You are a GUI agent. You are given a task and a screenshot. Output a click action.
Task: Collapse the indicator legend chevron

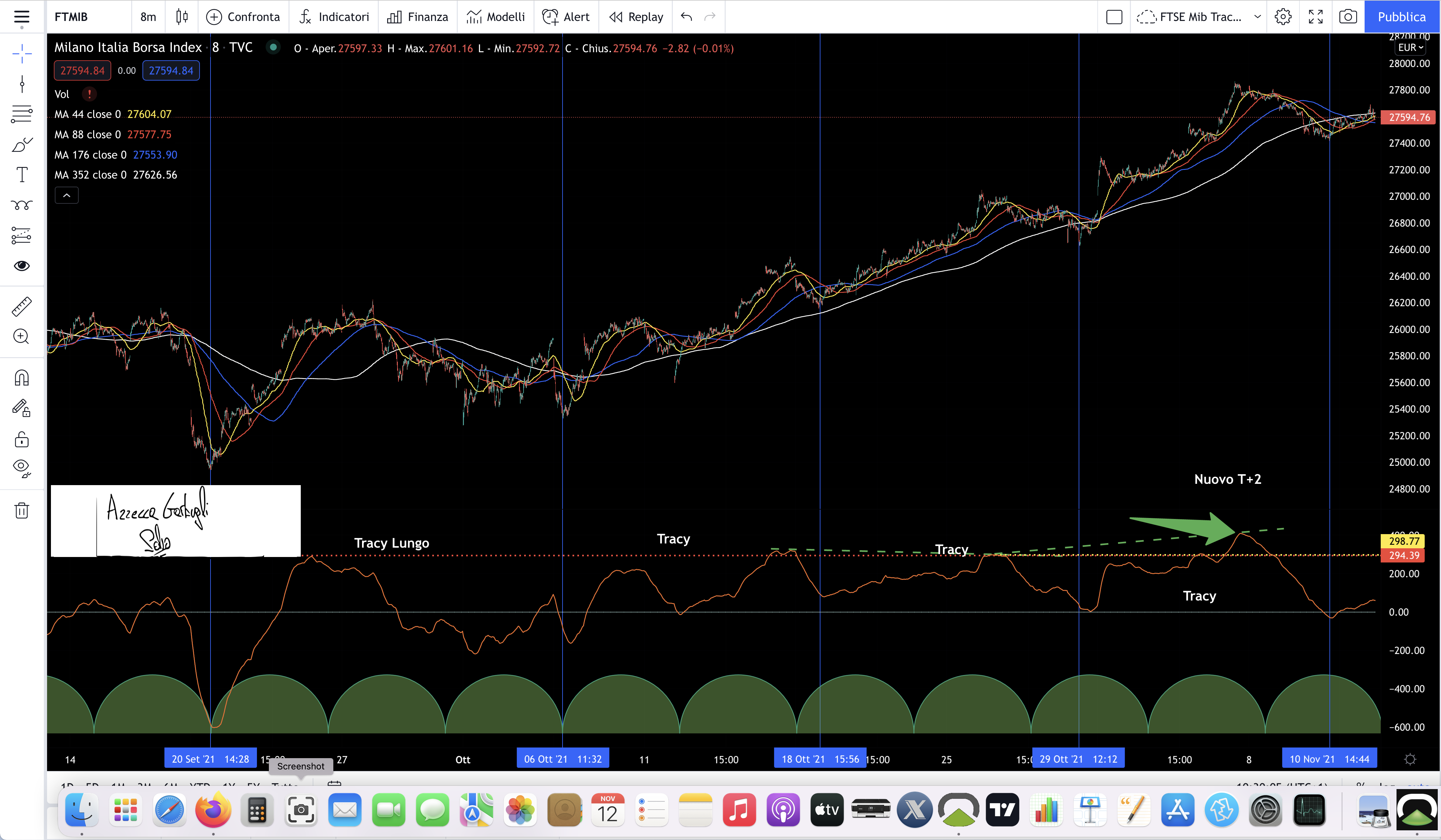[67, 196]
